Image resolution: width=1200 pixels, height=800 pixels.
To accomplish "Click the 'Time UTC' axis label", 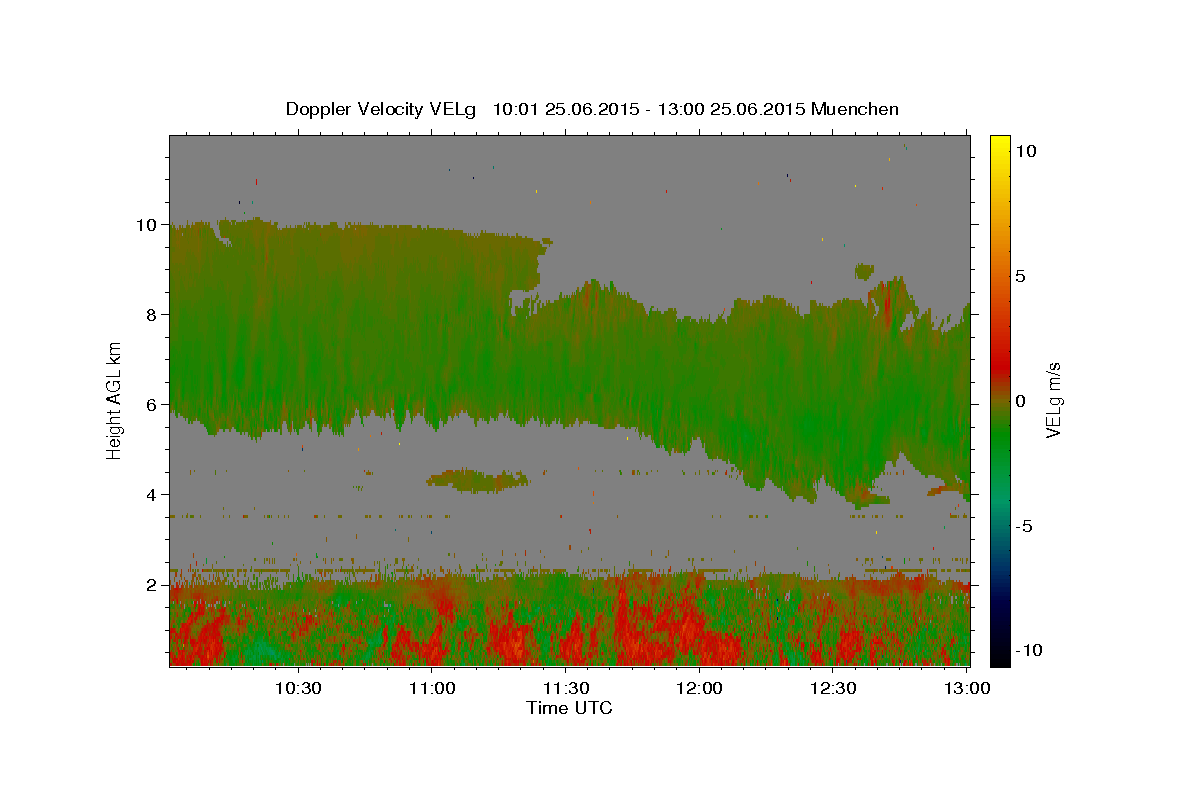I will [x=569, y=708].
